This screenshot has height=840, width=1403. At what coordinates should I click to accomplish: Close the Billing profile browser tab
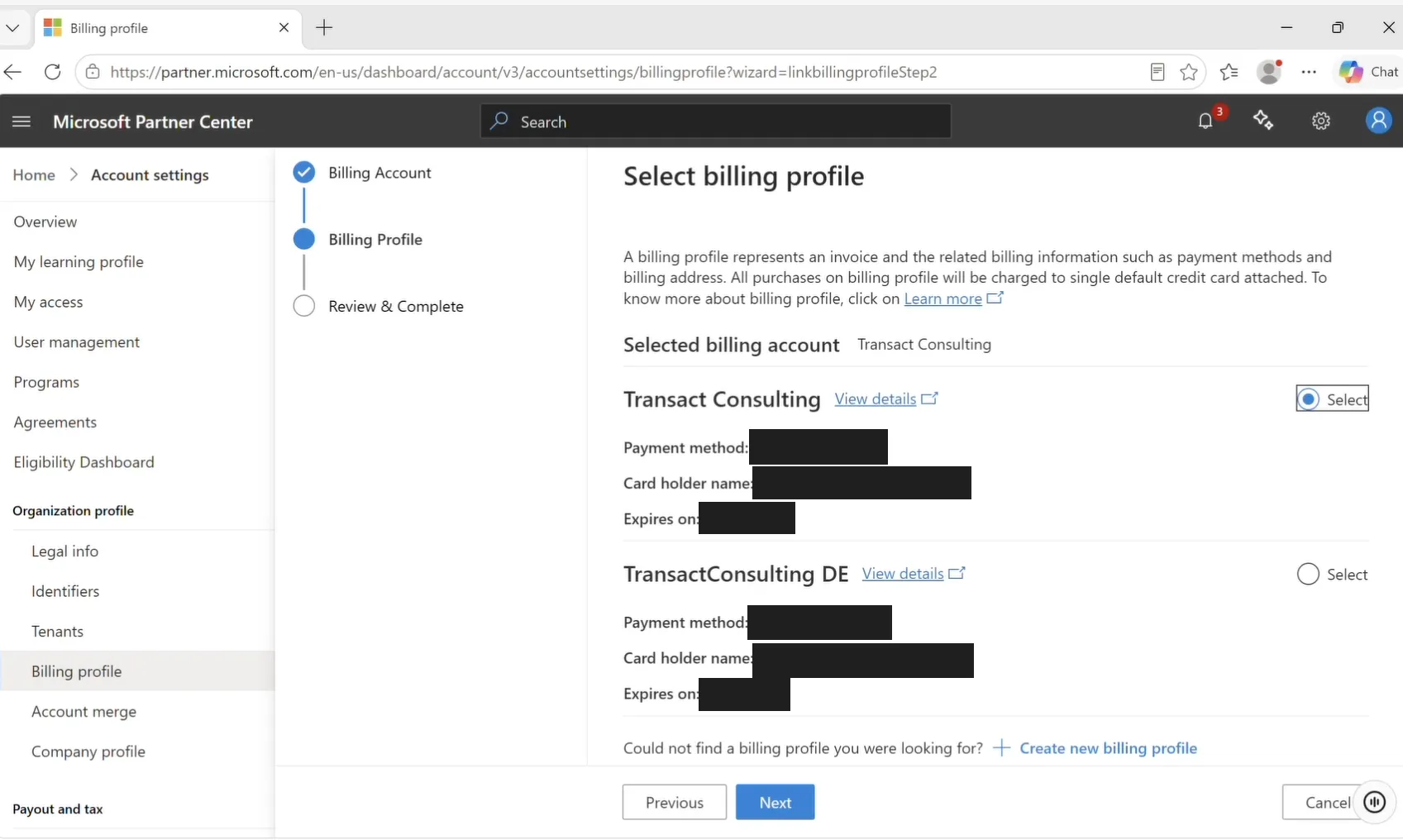pos(284,28)
